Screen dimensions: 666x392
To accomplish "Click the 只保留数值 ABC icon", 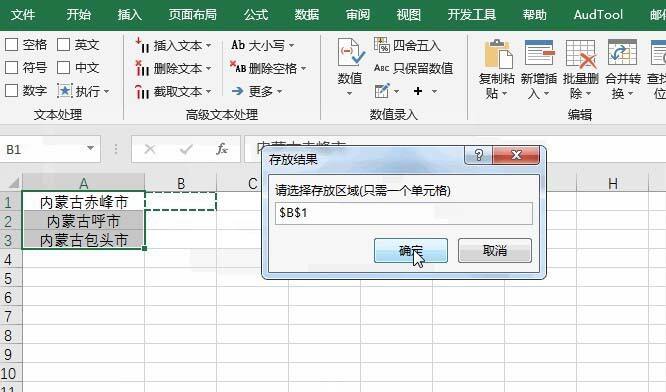I will pos(381,68).
